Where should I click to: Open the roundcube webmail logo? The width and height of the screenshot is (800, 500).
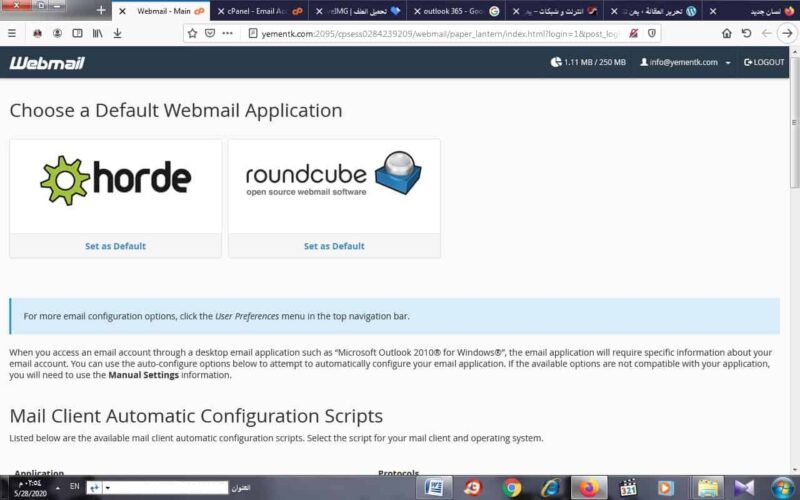tap(334, 174)
